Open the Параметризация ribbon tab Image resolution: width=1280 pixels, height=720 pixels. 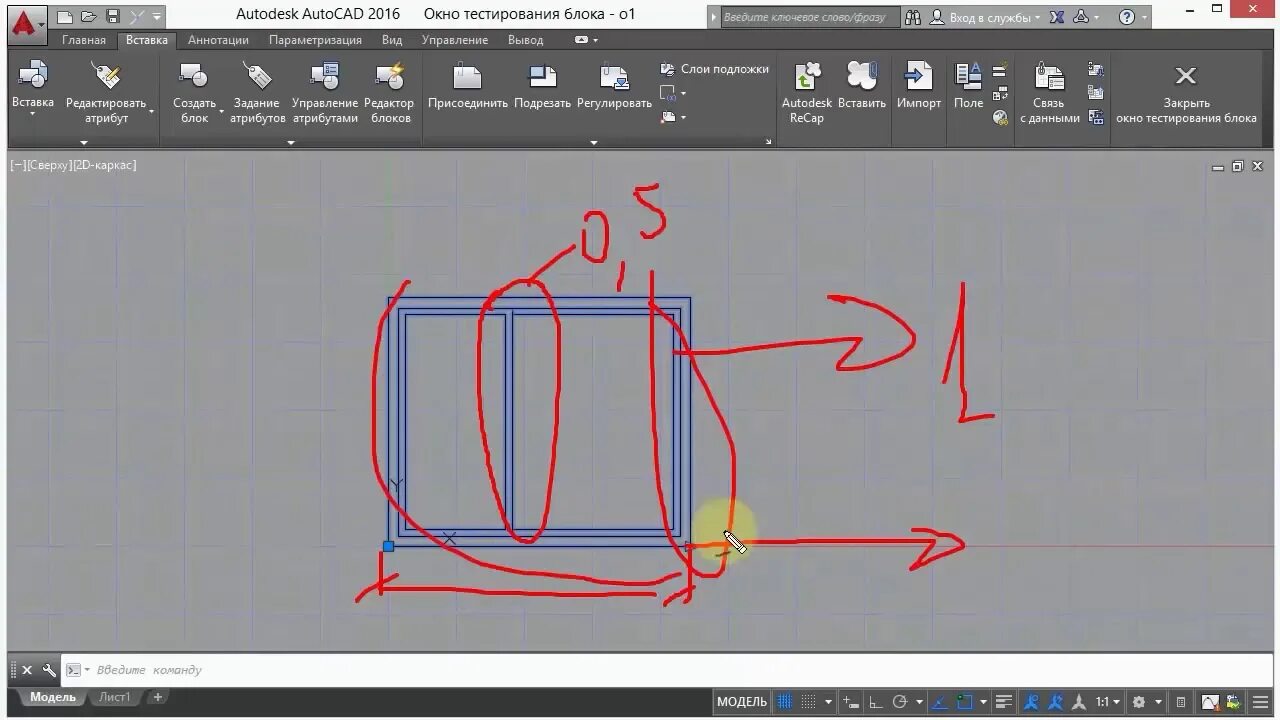coord(315,40)
